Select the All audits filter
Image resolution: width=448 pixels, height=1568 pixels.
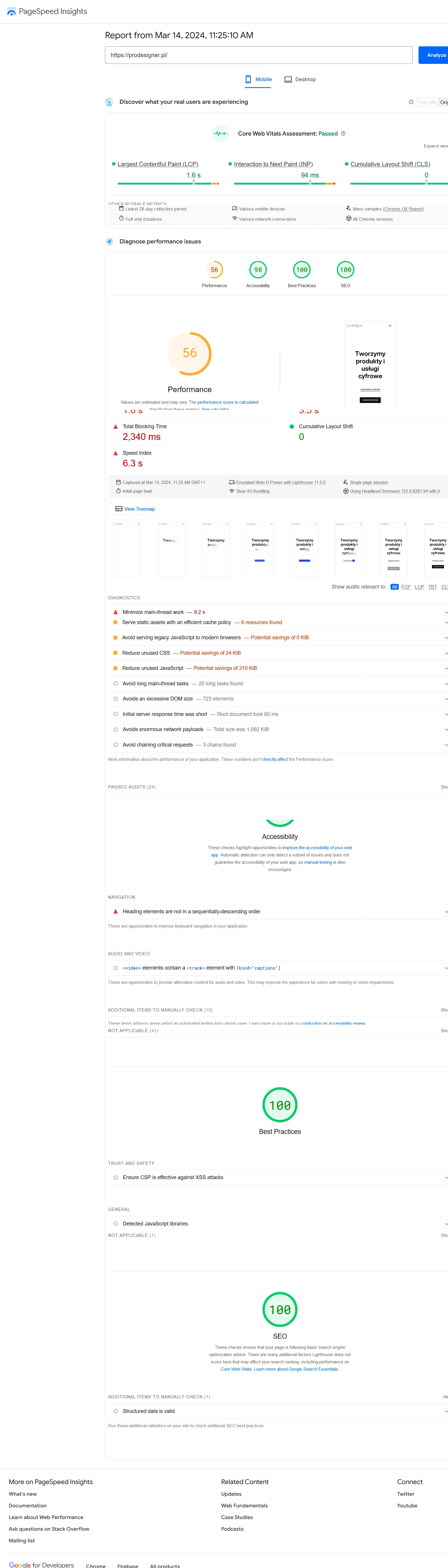pyautogui.click(x=394, y=587)
